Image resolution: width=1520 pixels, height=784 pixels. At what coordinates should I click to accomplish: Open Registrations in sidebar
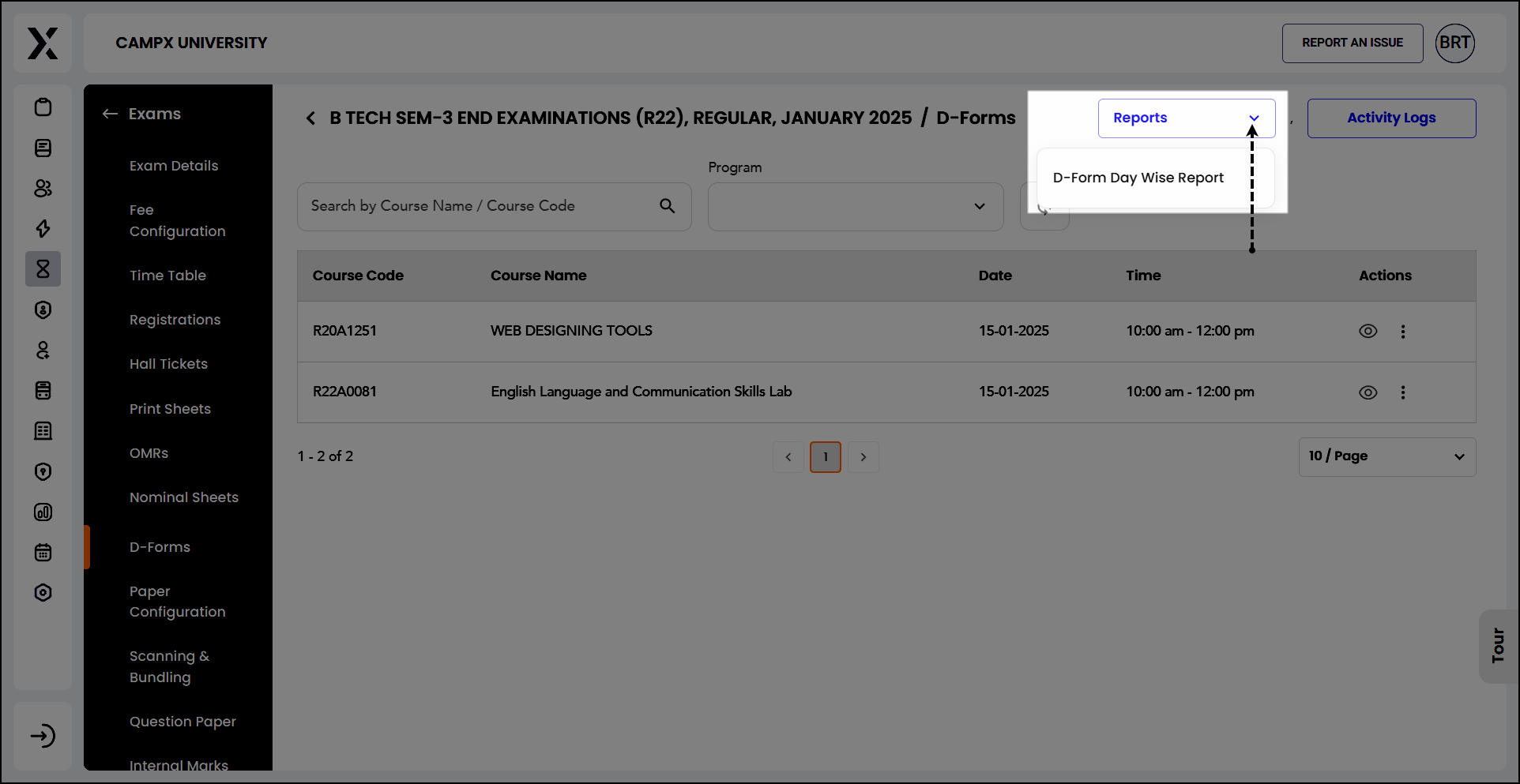175,320
